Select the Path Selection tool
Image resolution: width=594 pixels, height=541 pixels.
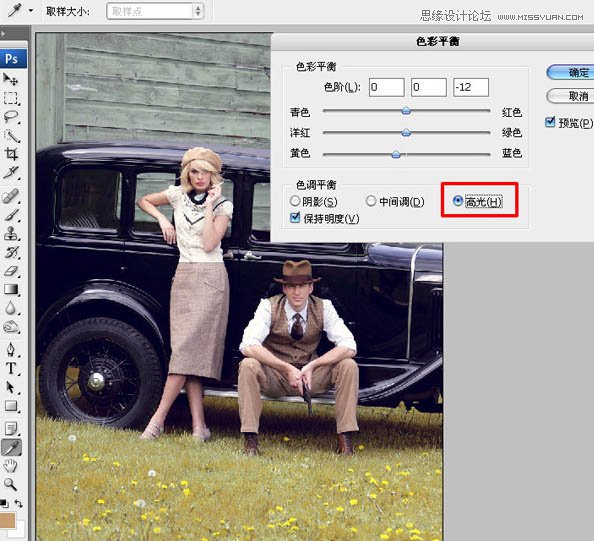point(11,387)
